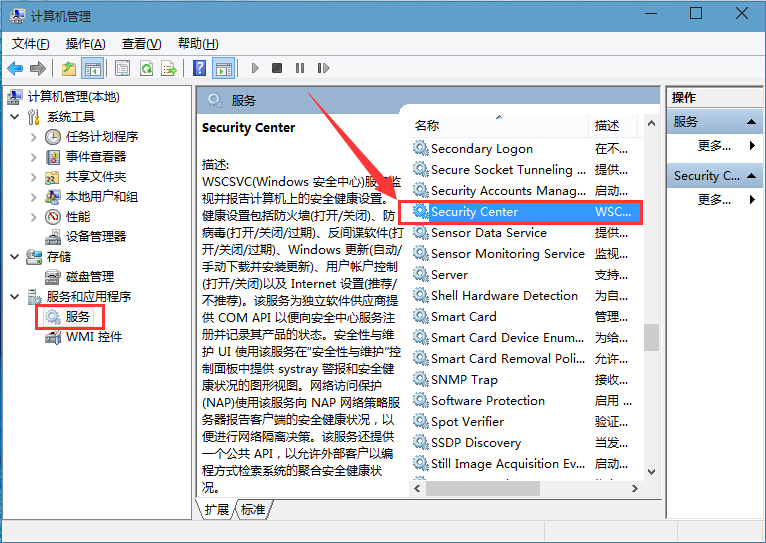This screenshot has height=543, width=766.
Task: Click the Stop Service square icon
Action: pyautogui.click(x=277, y=68)
